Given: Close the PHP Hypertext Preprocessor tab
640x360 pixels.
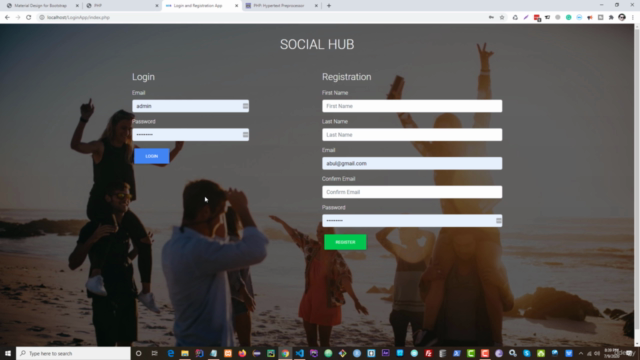Looking at the screenshot, I should (x=316, y=6).
